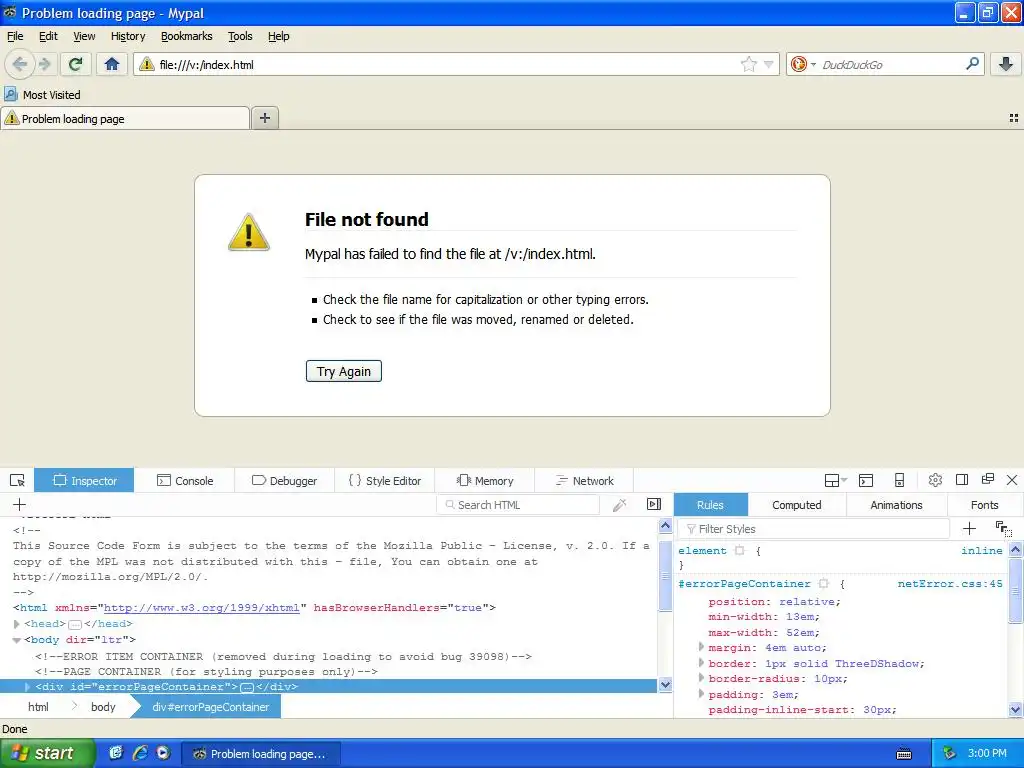
Task: Switch to the Style Editor tab
Action: (385, 481)
